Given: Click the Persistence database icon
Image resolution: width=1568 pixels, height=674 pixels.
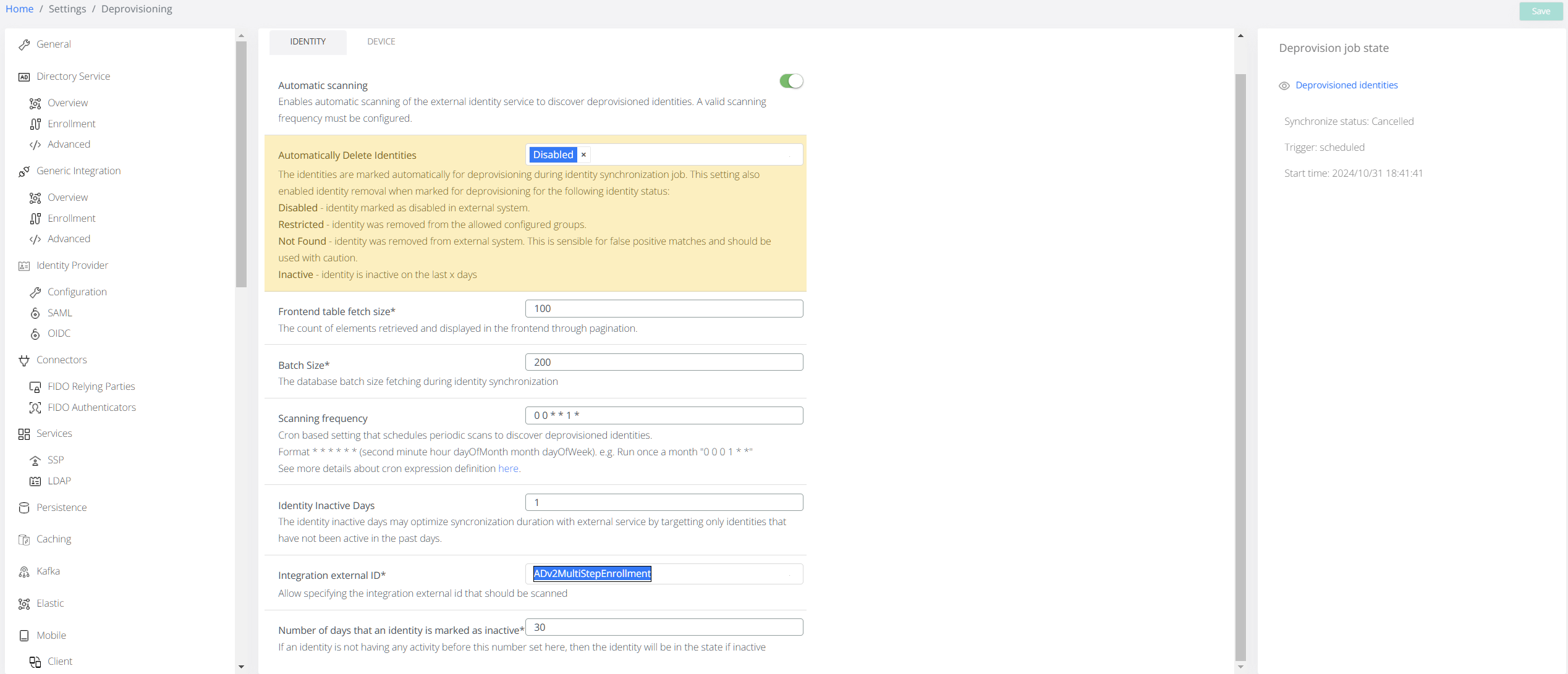Looking at the screenshot, I should tap(24, 508).
